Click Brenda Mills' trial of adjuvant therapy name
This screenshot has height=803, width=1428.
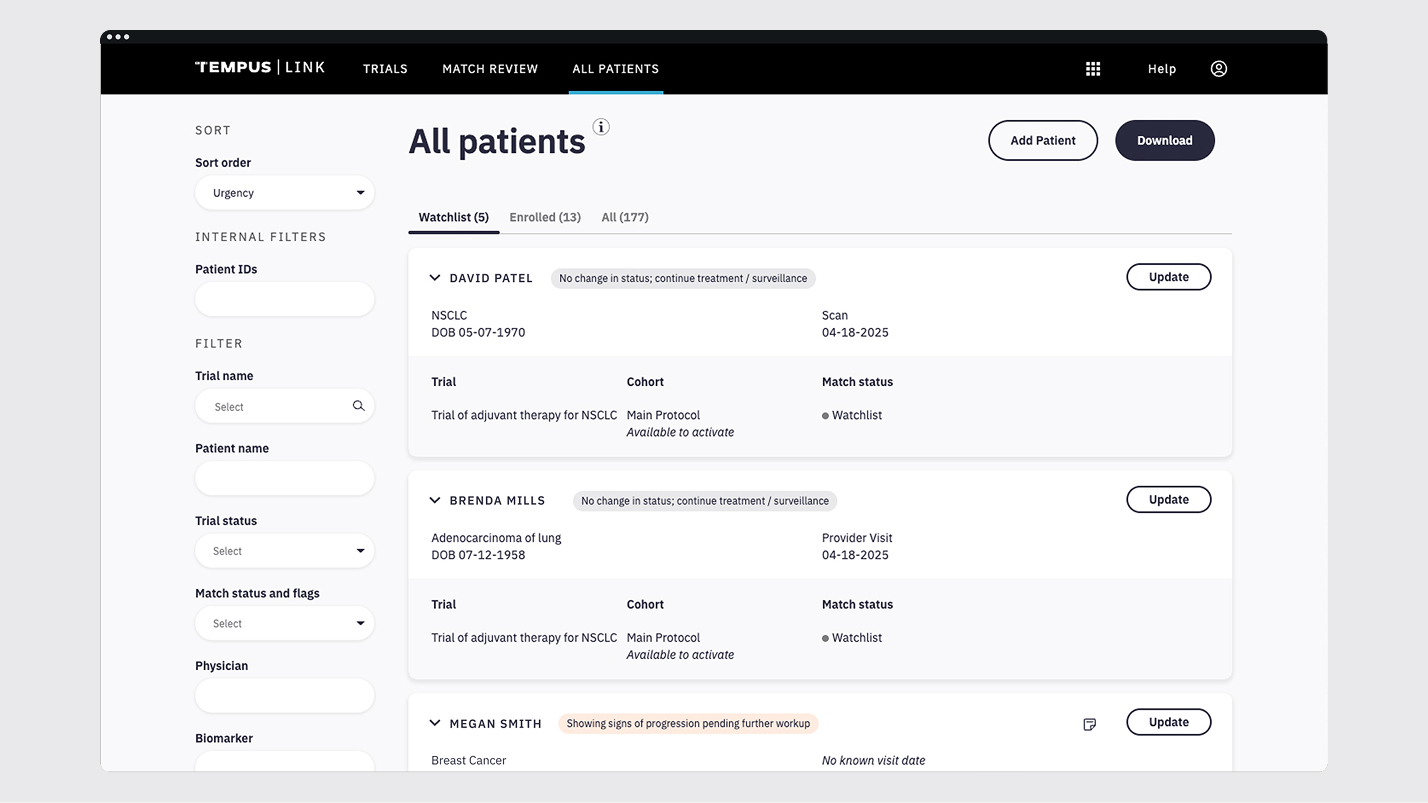tap(524, 638)
